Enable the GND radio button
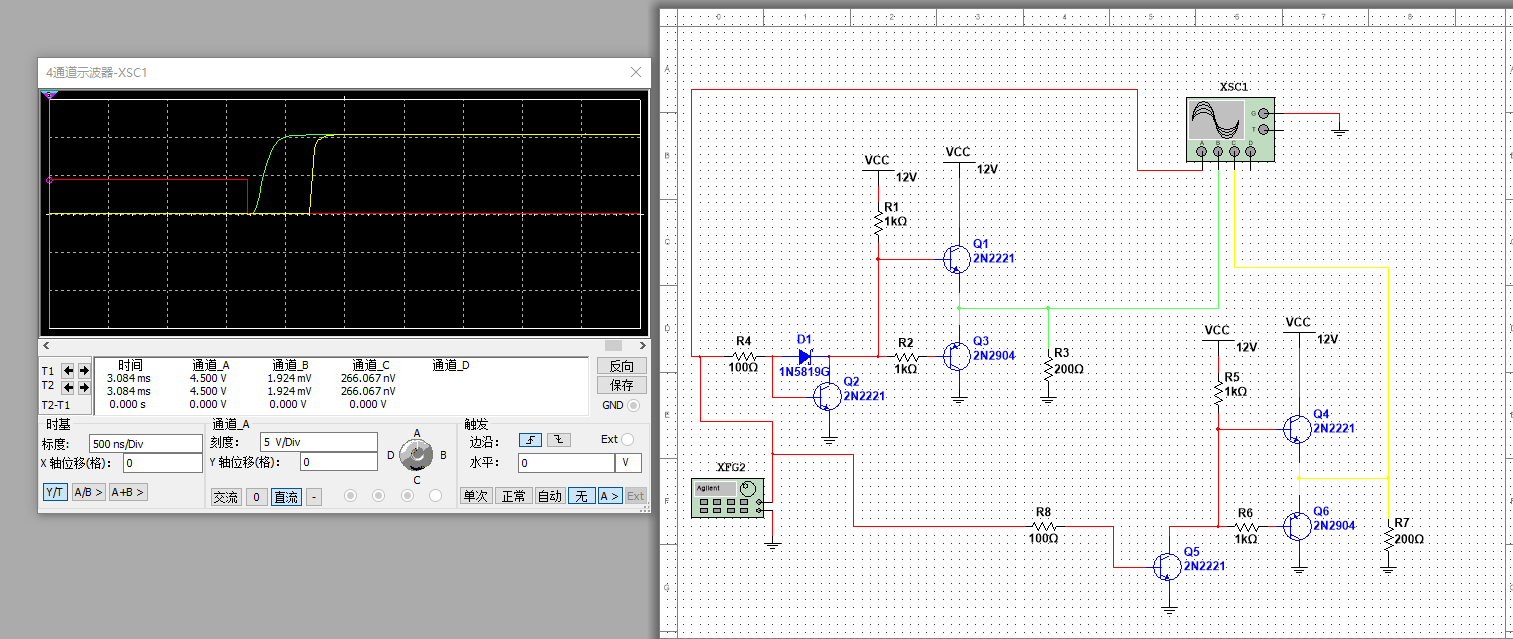Viewport: 1513px width, 639px height. [x=633, y=405]
